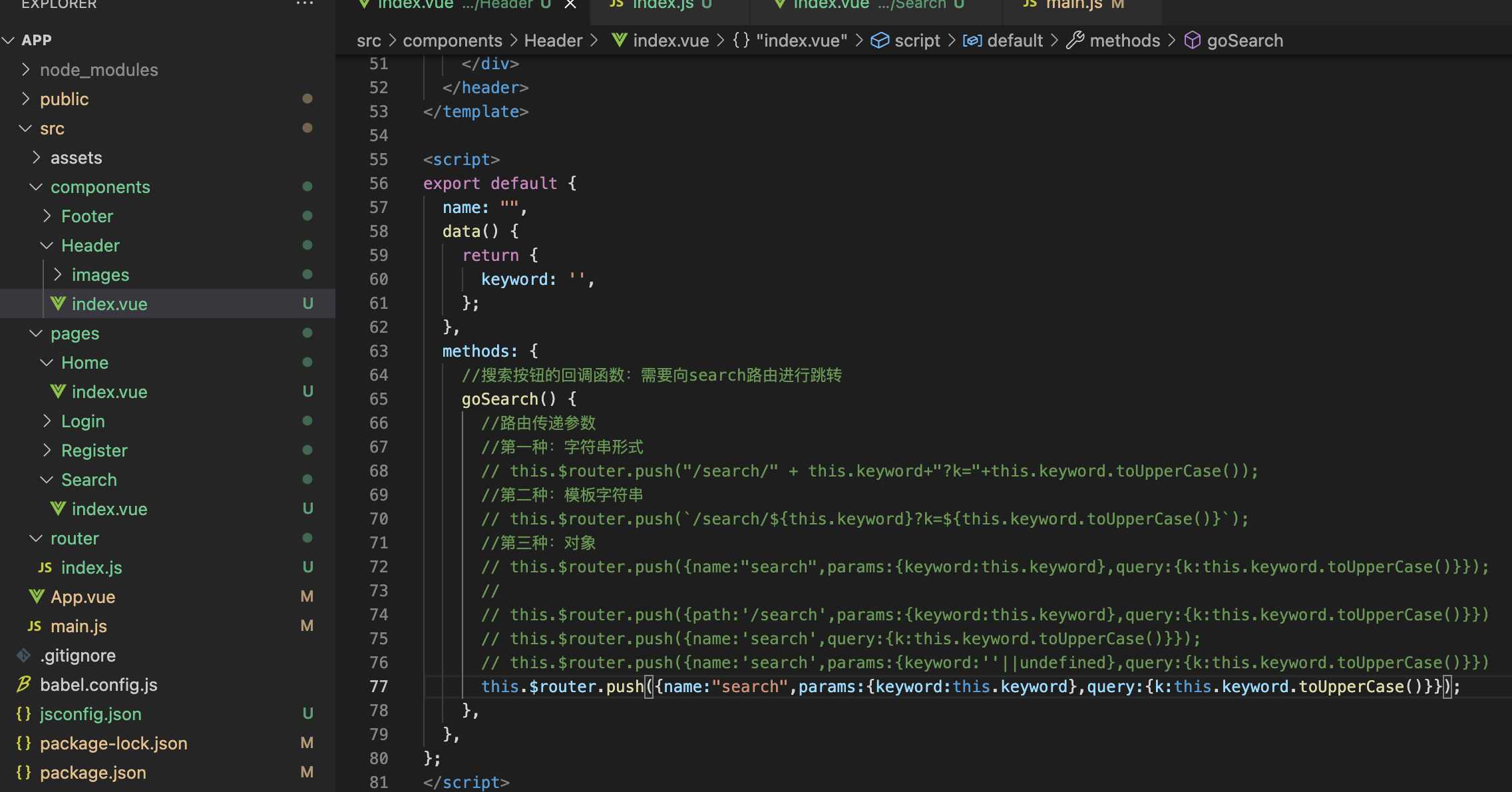Open the router index.js file
Screen dimensions: 1512x792
[91, 567]
